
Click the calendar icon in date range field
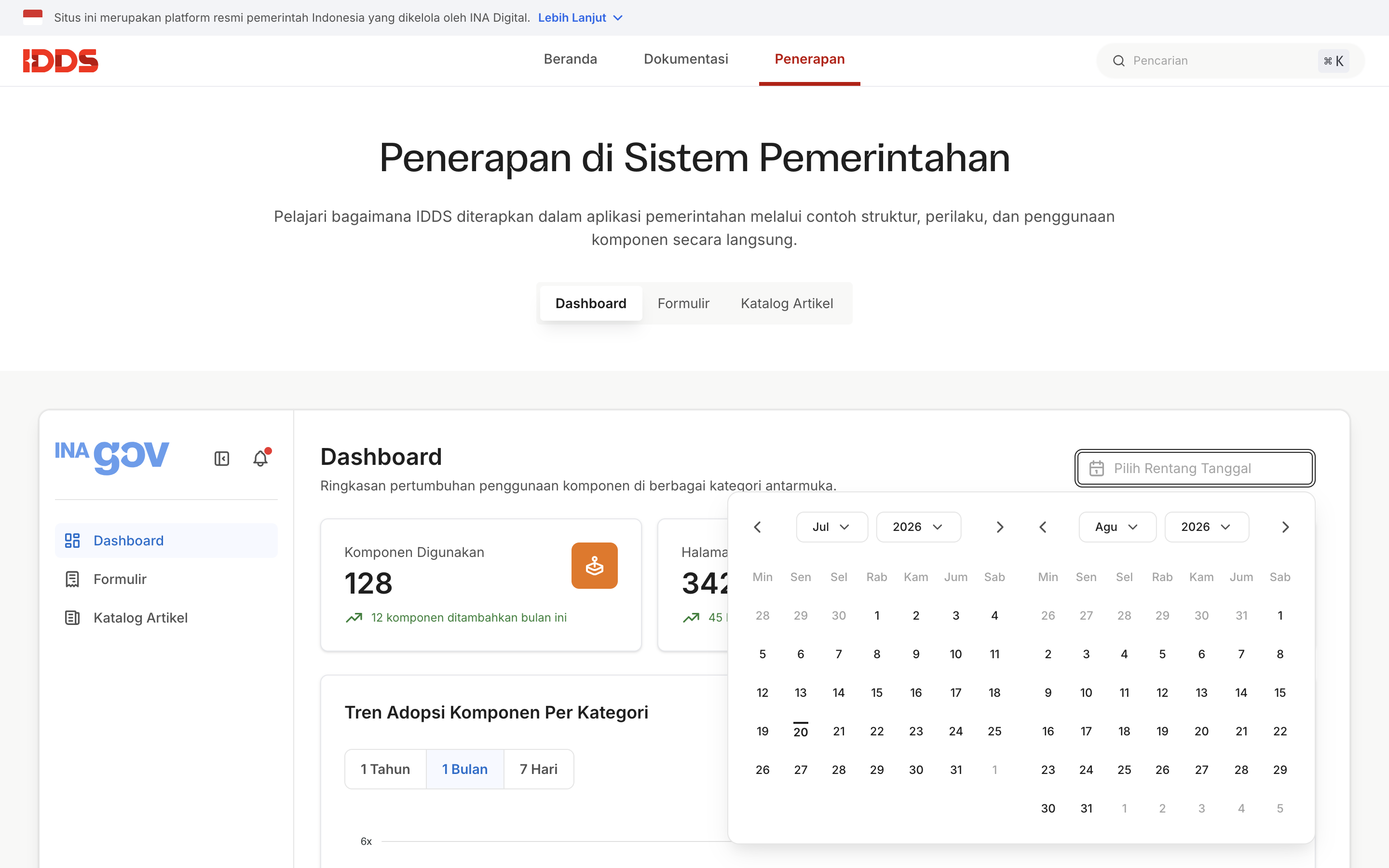1096,468
